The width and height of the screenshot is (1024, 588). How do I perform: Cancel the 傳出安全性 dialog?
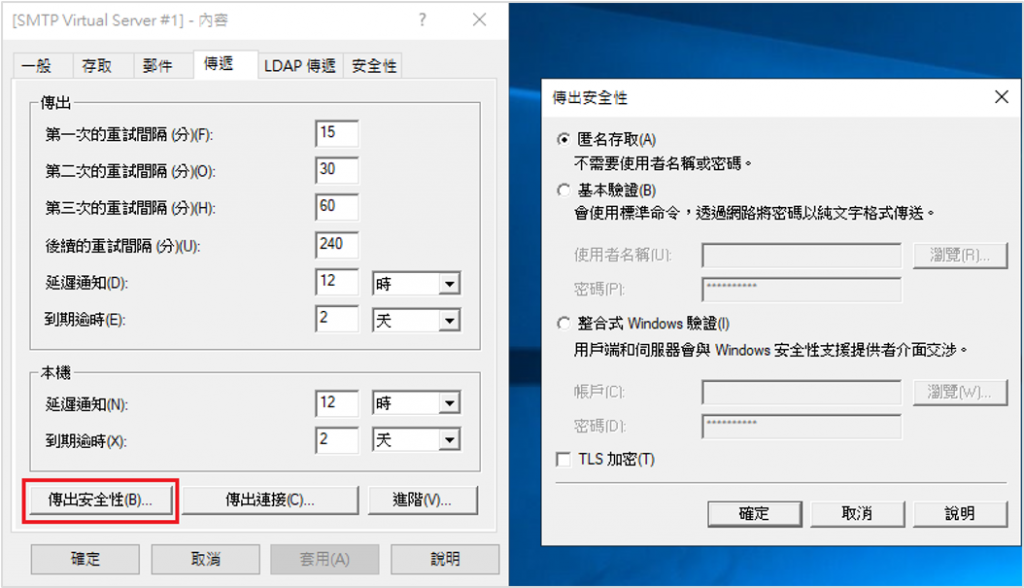[857, 514]
